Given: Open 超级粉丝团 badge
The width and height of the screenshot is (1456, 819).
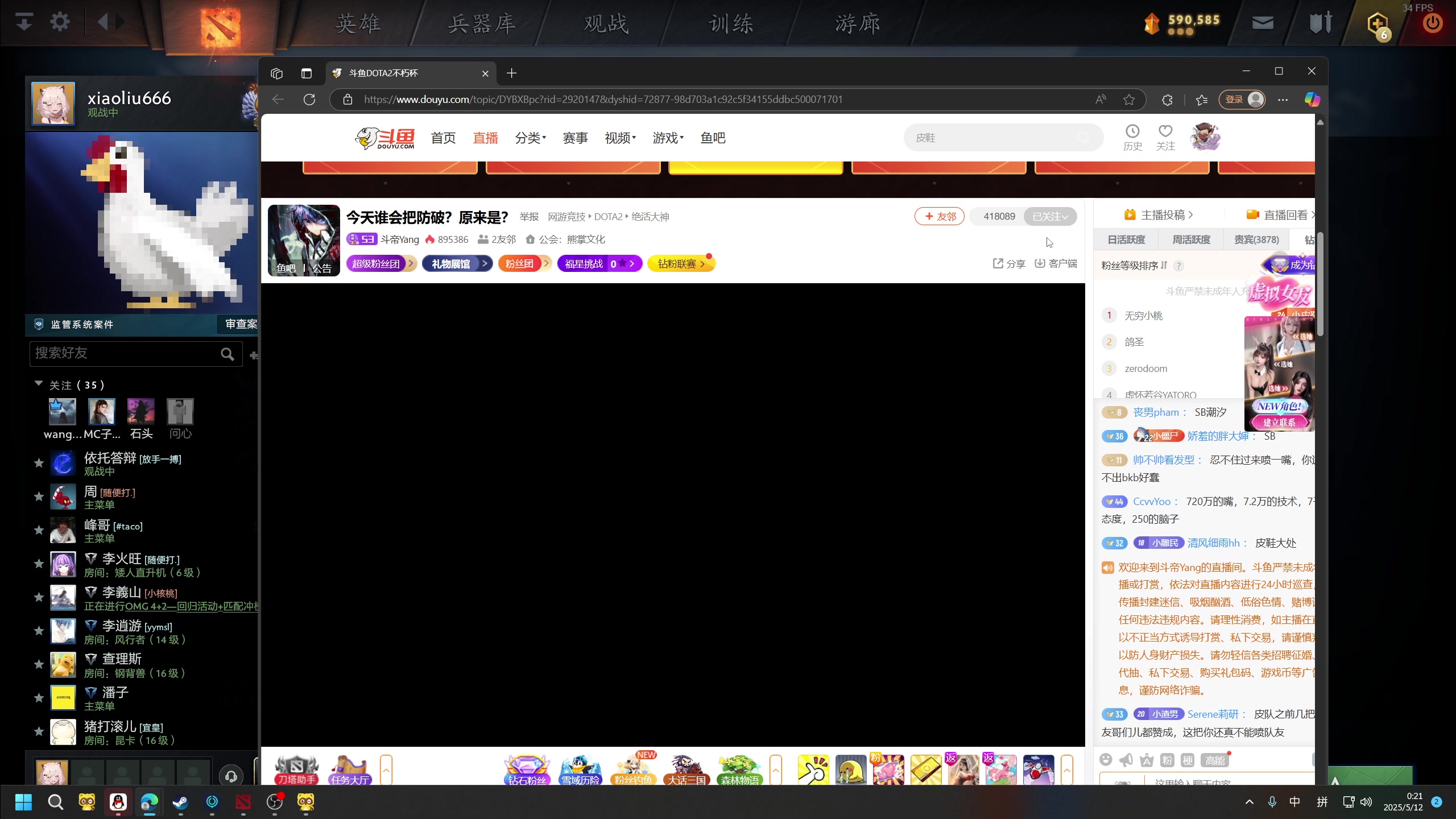Looking at the screenshot, I should [381, 263].
